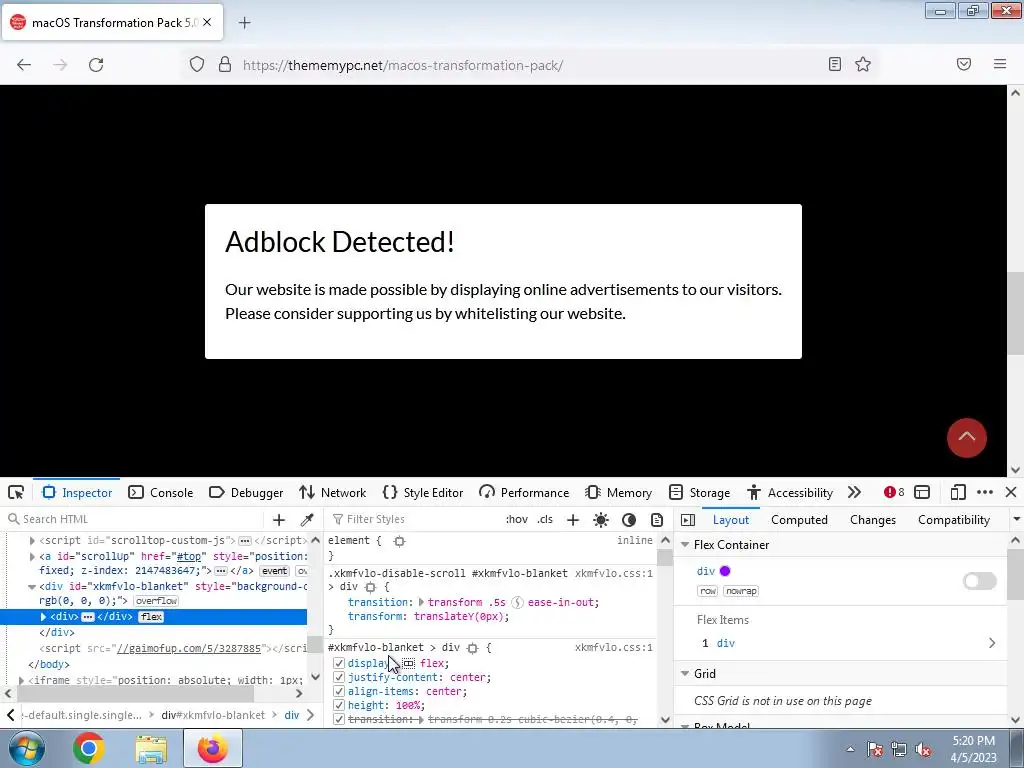The height and width of the screenshot is (768, 1024).
Task: Expand the scrollUp anchor node
Action: click(x=32, y=556)
